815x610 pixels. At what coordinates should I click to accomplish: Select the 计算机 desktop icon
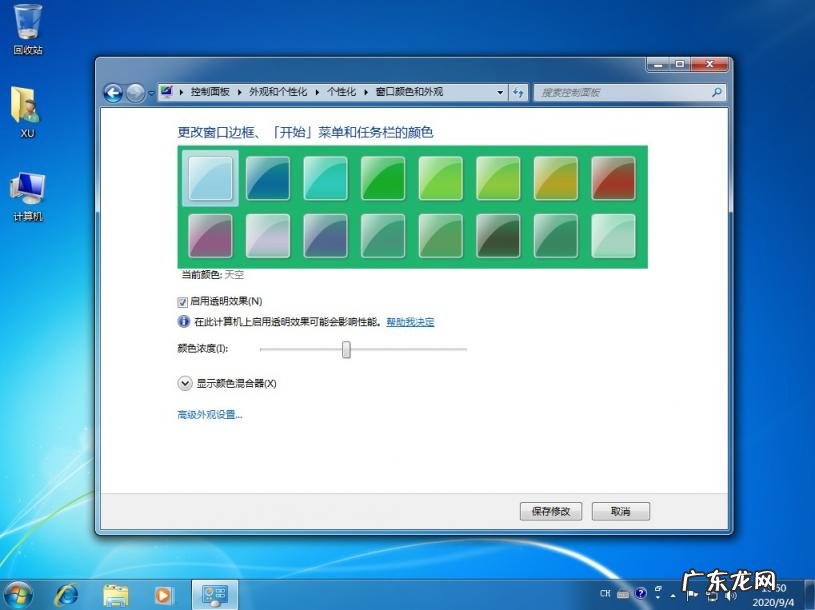click(x=28, y=196)
